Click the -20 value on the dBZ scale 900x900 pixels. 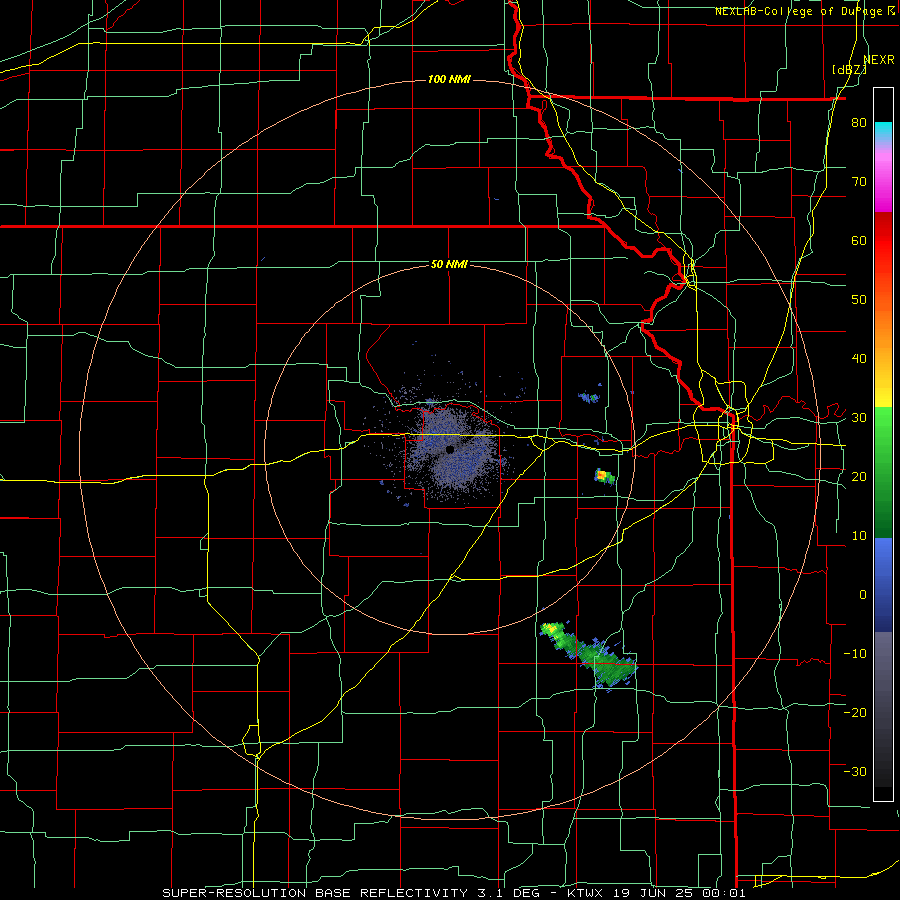tap(855, 713)
